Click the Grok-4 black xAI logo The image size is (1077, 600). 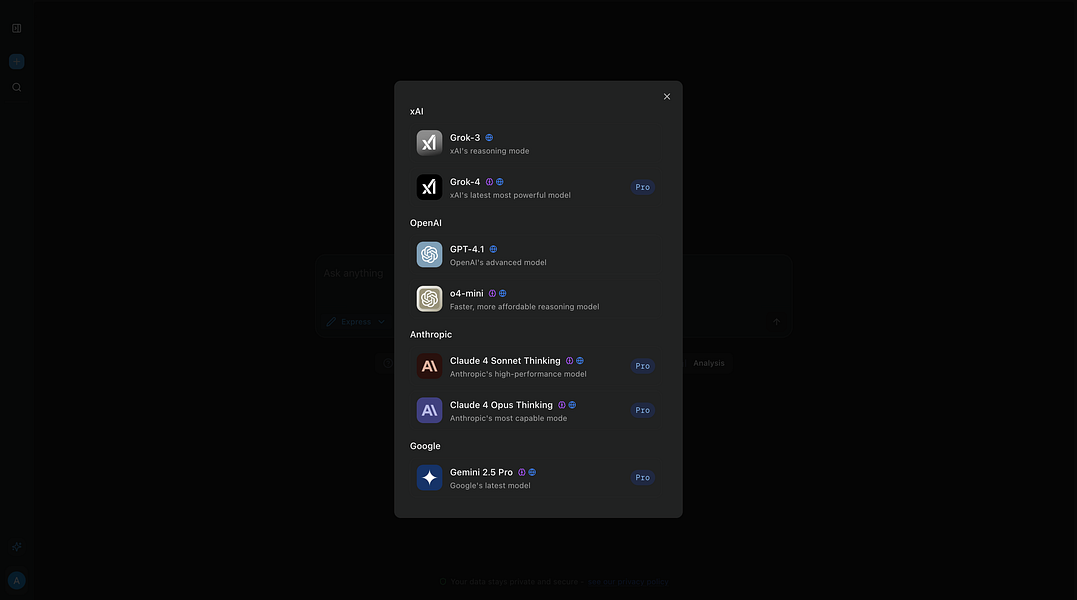tap(429, 187)
